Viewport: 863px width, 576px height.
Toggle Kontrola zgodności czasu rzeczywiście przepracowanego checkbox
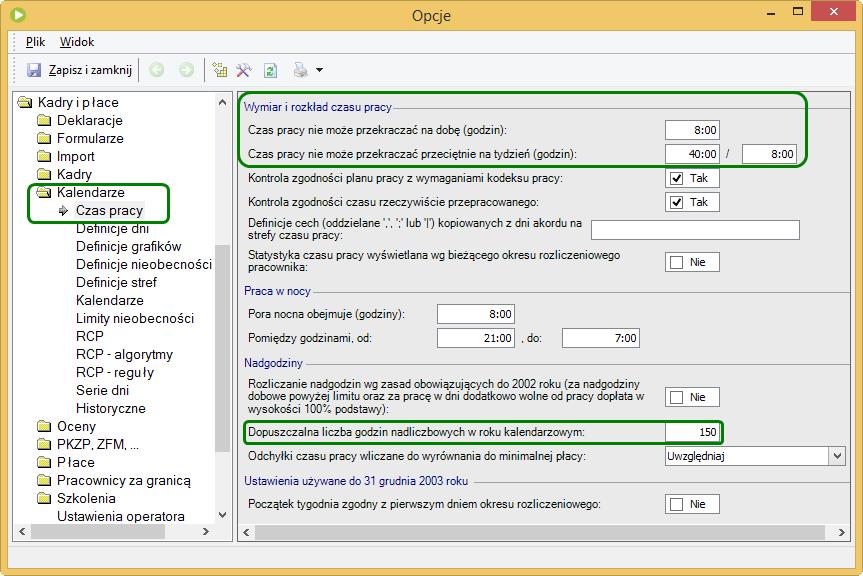(676, 202)
